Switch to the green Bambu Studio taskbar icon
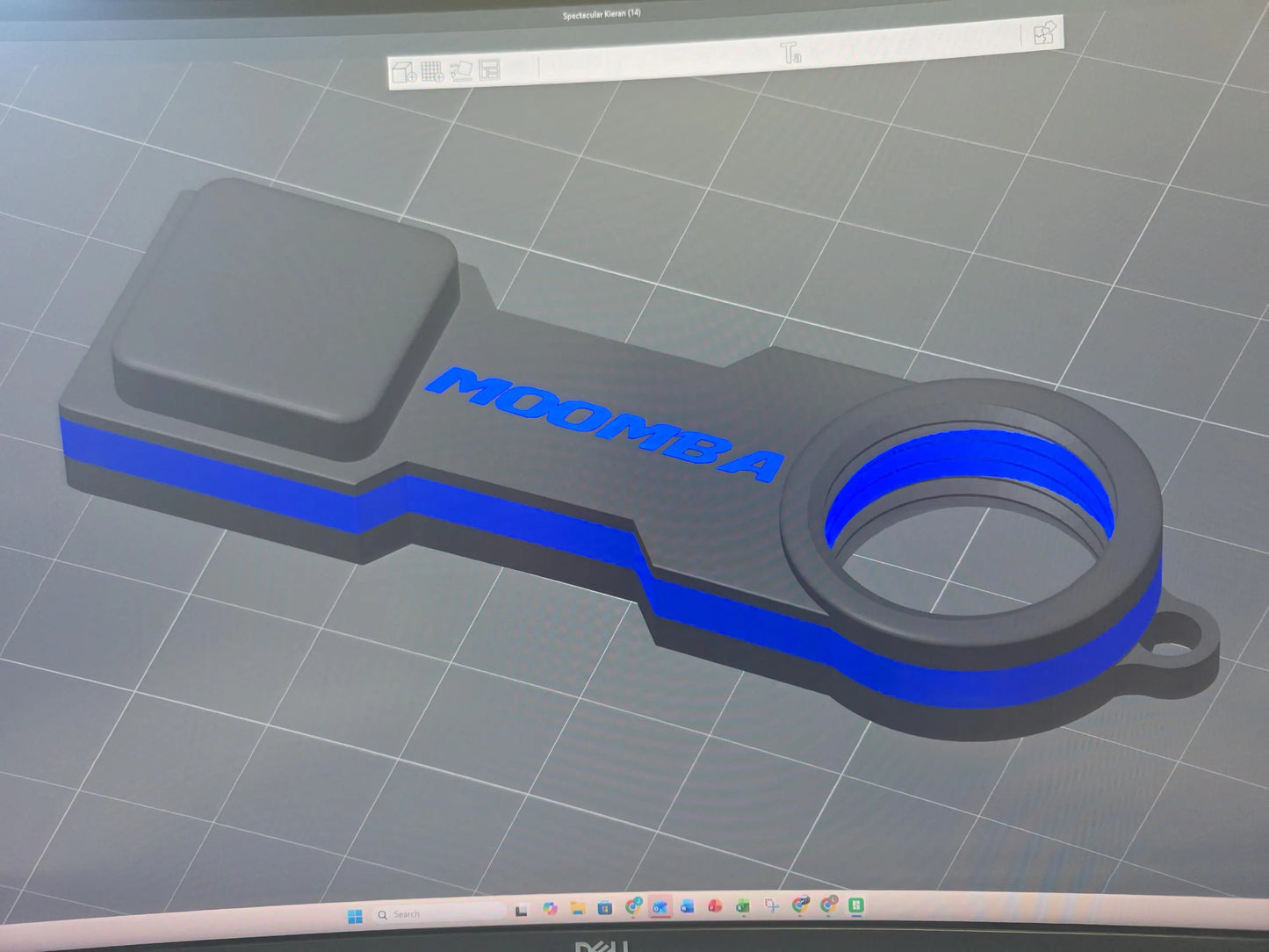1269x952 pixels. coord(856,905)
